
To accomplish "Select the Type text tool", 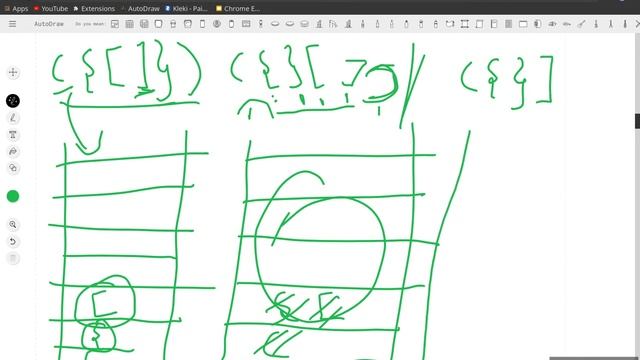I will point(13,135).
